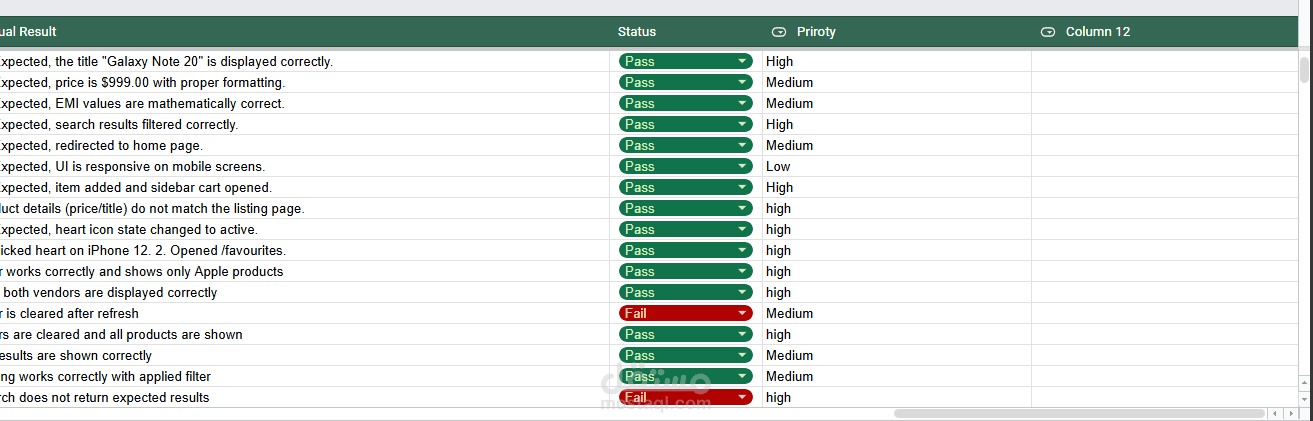This screenshot has height=421, width=1313.
Task: Click the vertical scrollbar thumb
Action: (1304, 70)
